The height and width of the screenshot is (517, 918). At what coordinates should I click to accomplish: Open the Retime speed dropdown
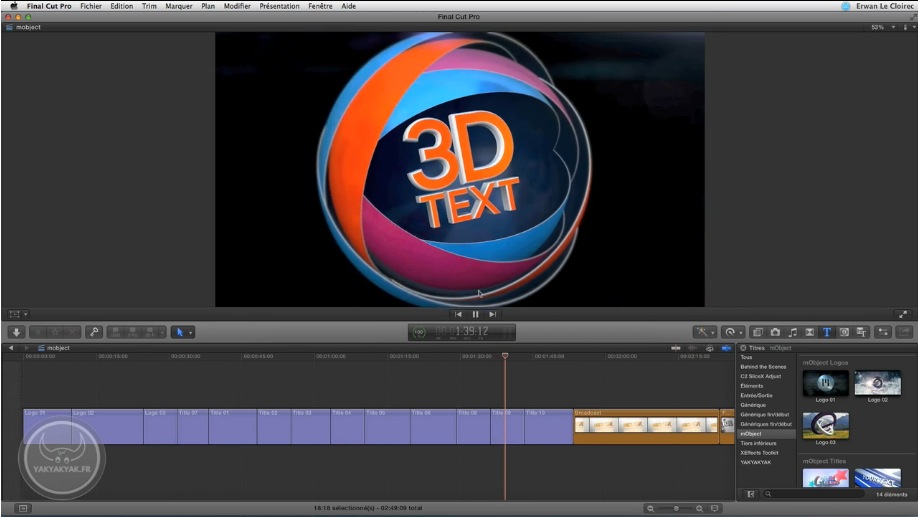(733, 332)
